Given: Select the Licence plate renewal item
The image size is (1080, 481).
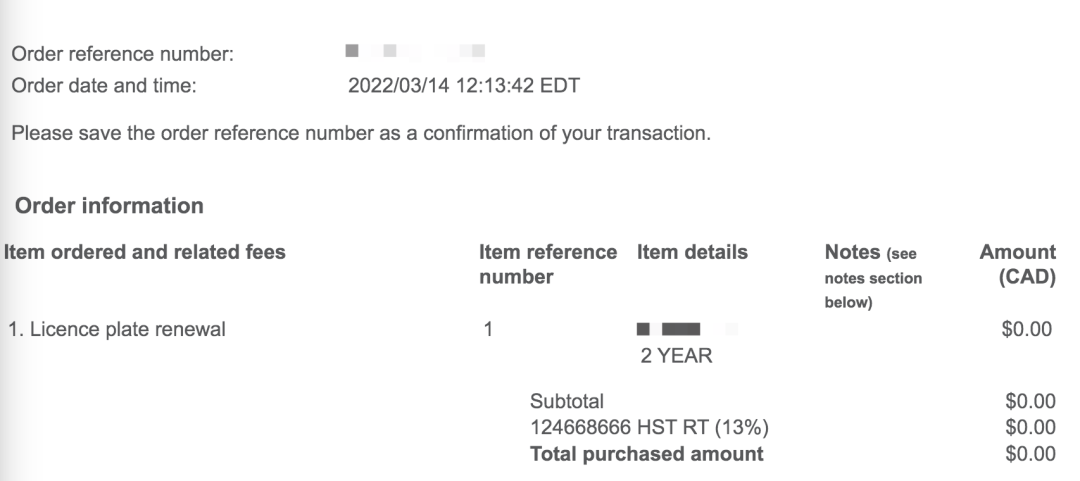Looking at the screenshot, I should point(116,328).
